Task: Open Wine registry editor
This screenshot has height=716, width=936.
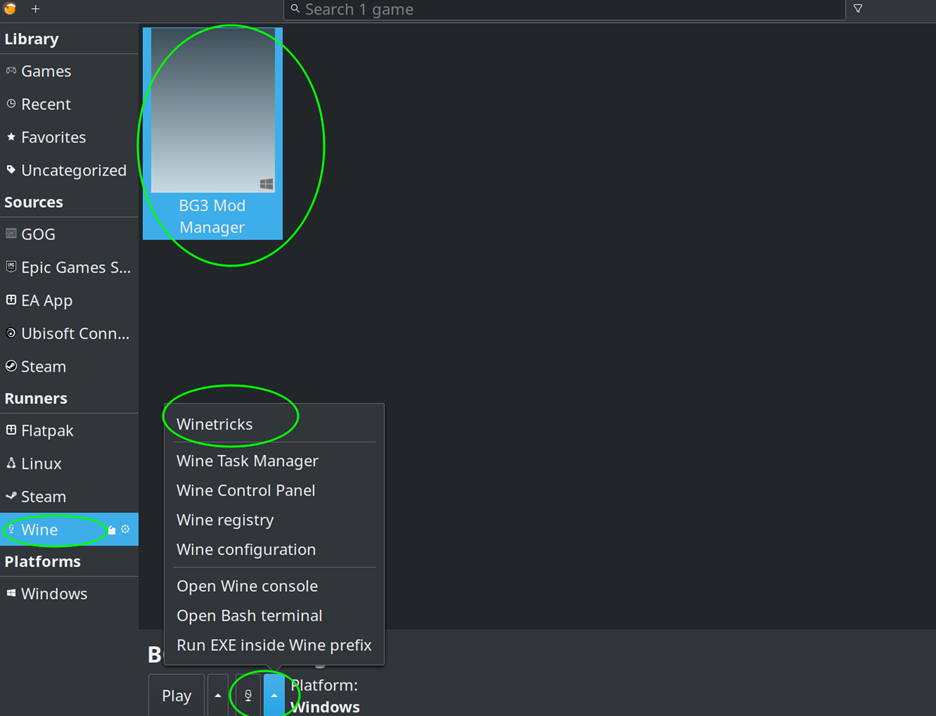Action: [274, 520]
